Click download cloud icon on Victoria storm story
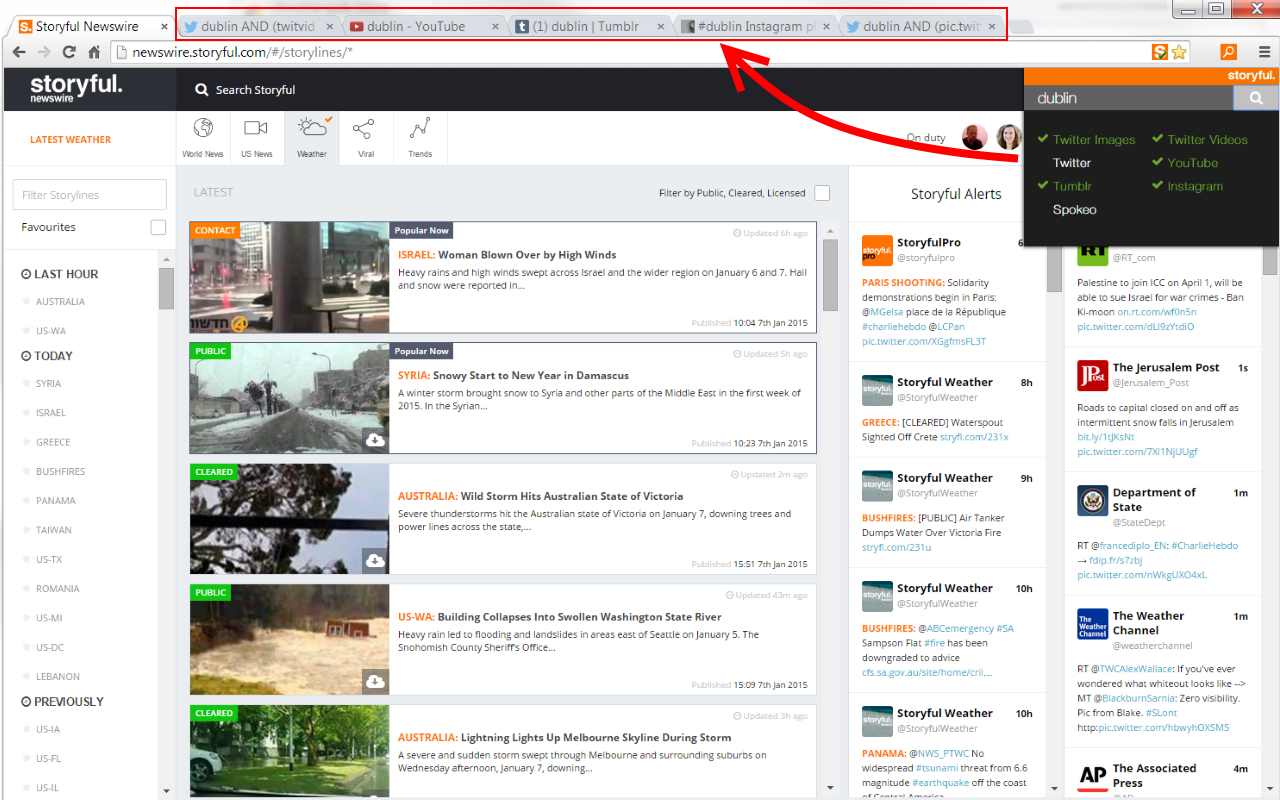Viewport: 1280px width, 800px height. pos(375,560)
